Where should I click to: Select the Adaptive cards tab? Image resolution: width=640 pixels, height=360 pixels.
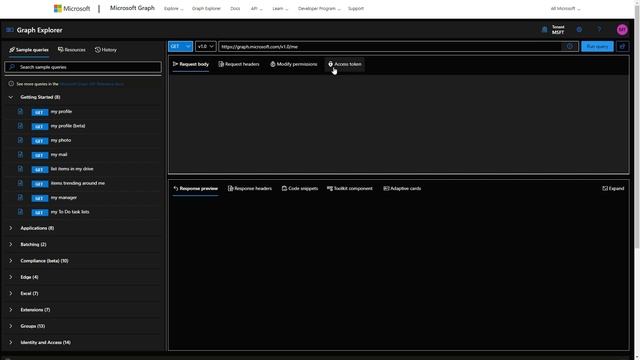pos(402,189)
